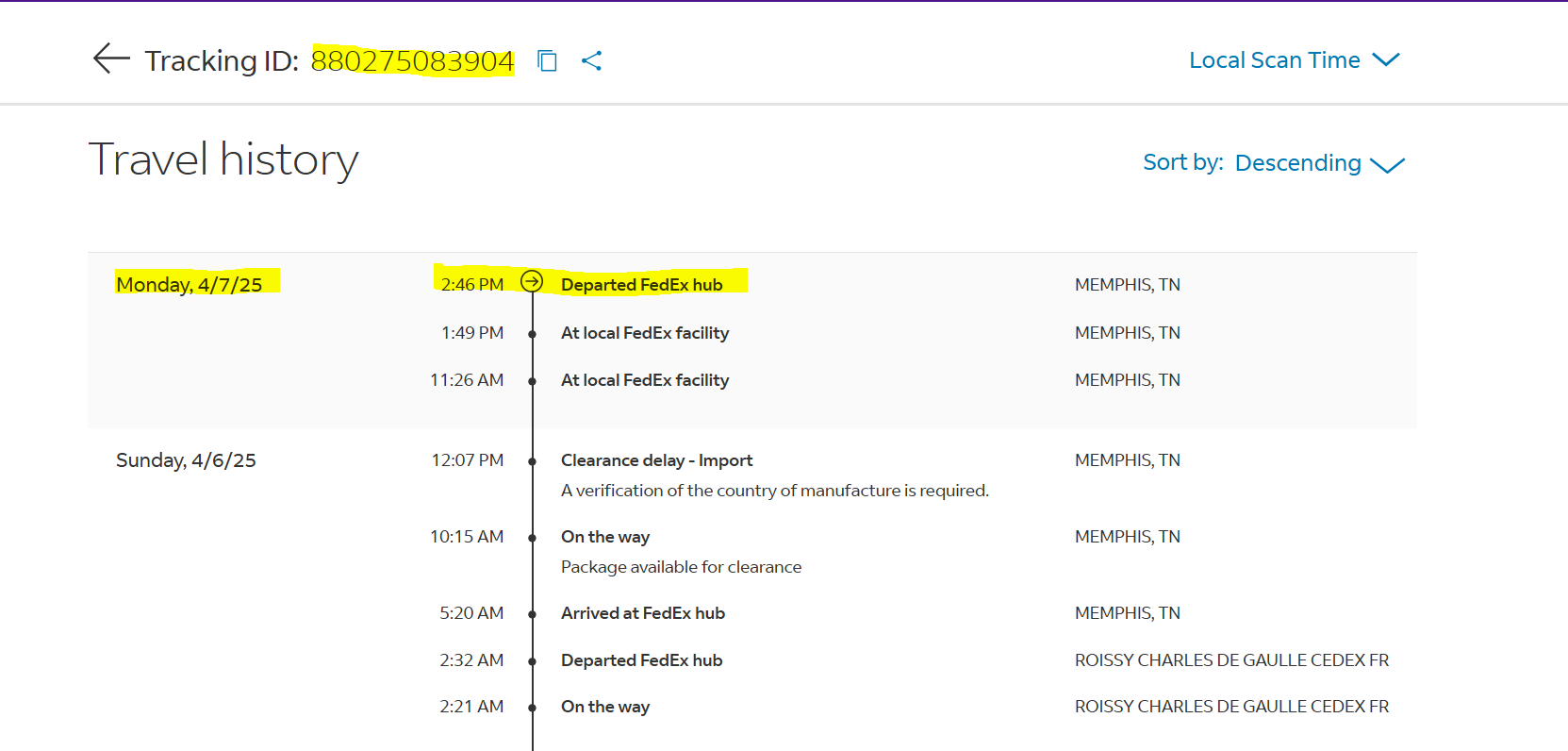Click the circled arrow marker at 2:46 PM

(532, 281)
